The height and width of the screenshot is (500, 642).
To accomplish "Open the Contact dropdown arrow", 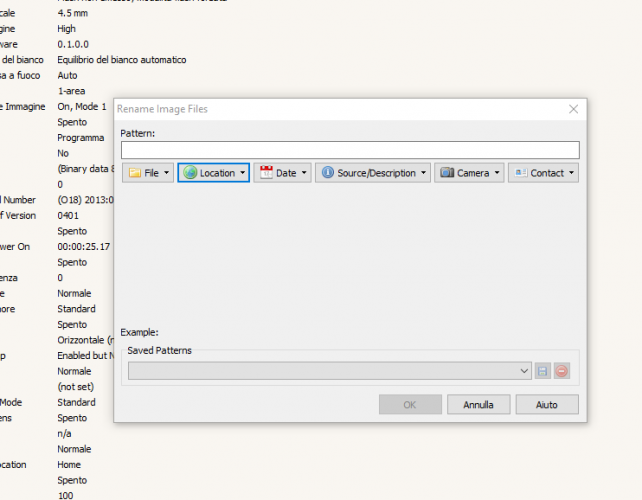I will 572,173.
